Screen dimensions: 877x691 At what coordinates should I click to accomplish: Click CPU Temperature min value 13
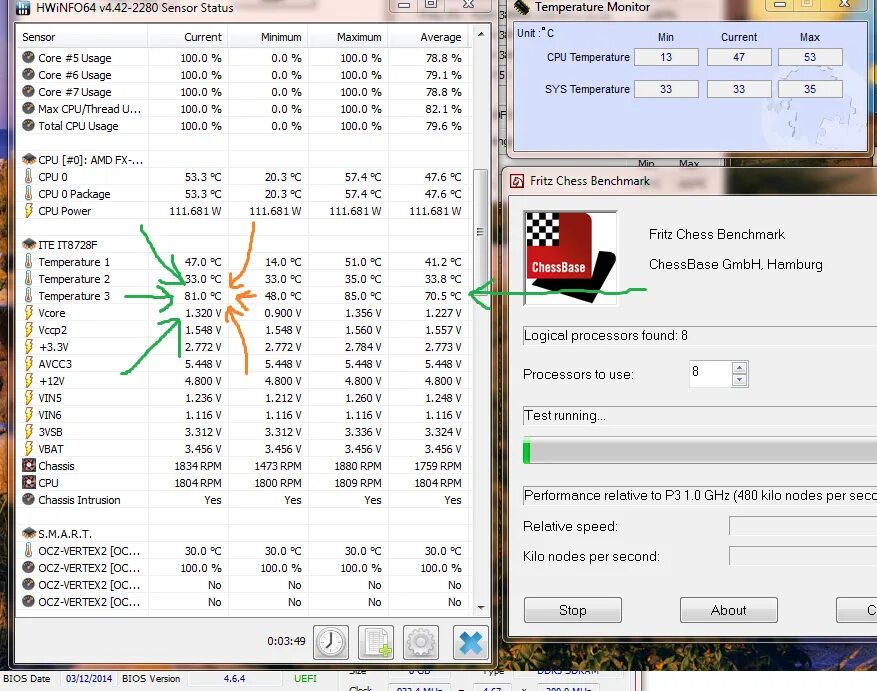click(666, 57)
